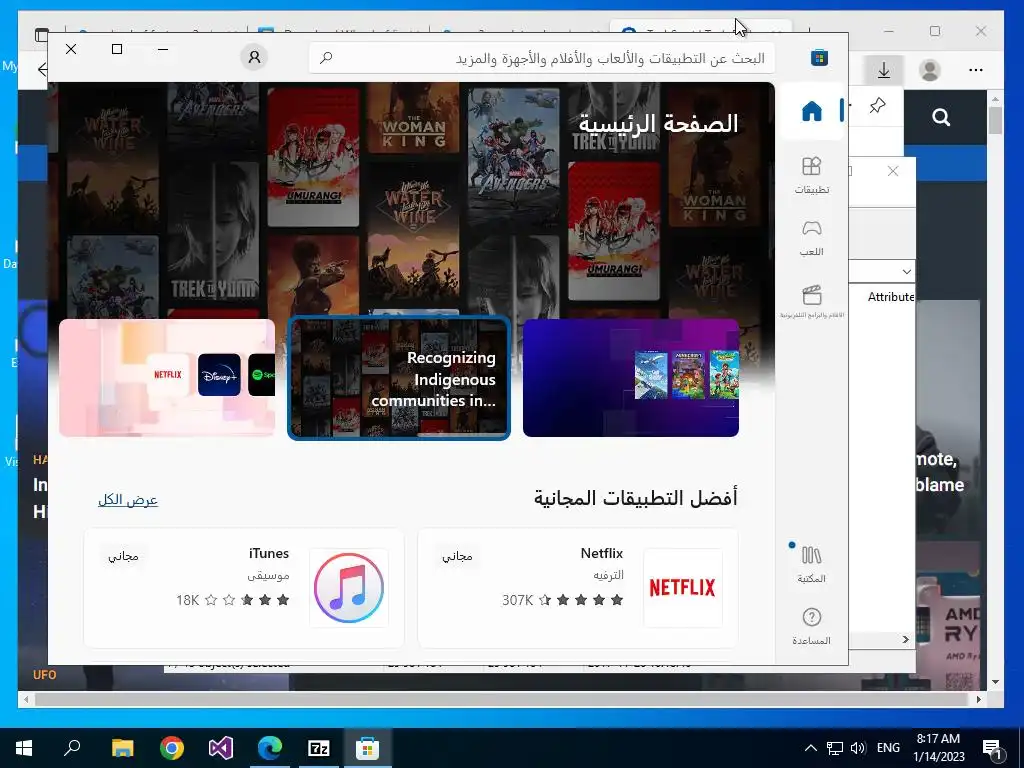Click the ENG language indicator
The width and height of the screenshot is (1024, 768).
click(x=888, y=748)
